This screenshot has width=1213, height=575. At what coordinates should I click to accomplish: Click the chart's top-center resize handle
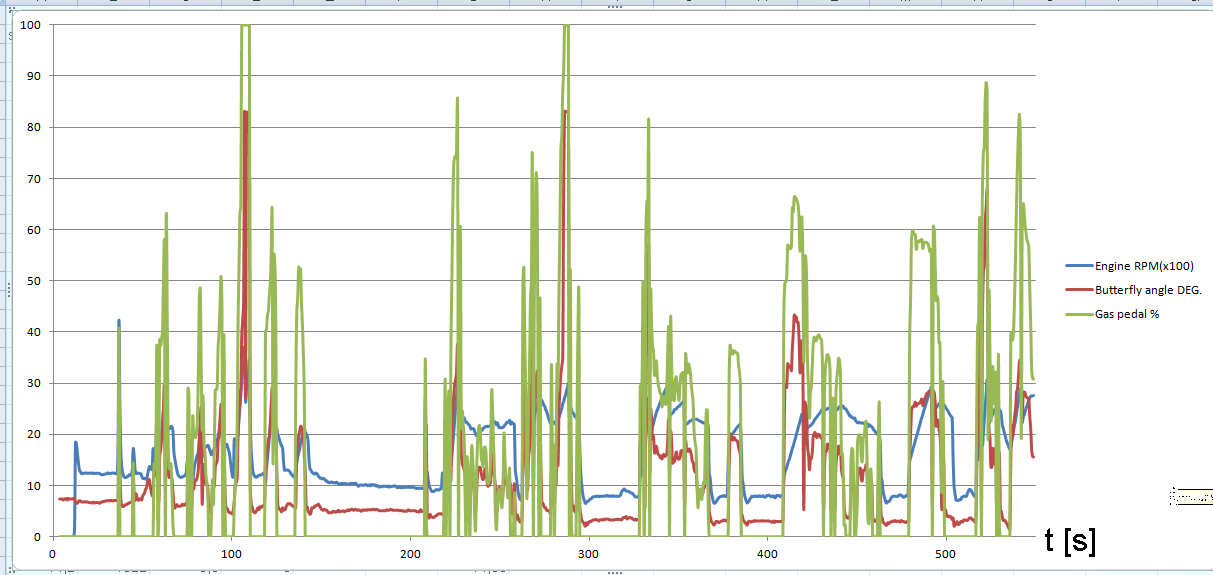click(614, 7)
